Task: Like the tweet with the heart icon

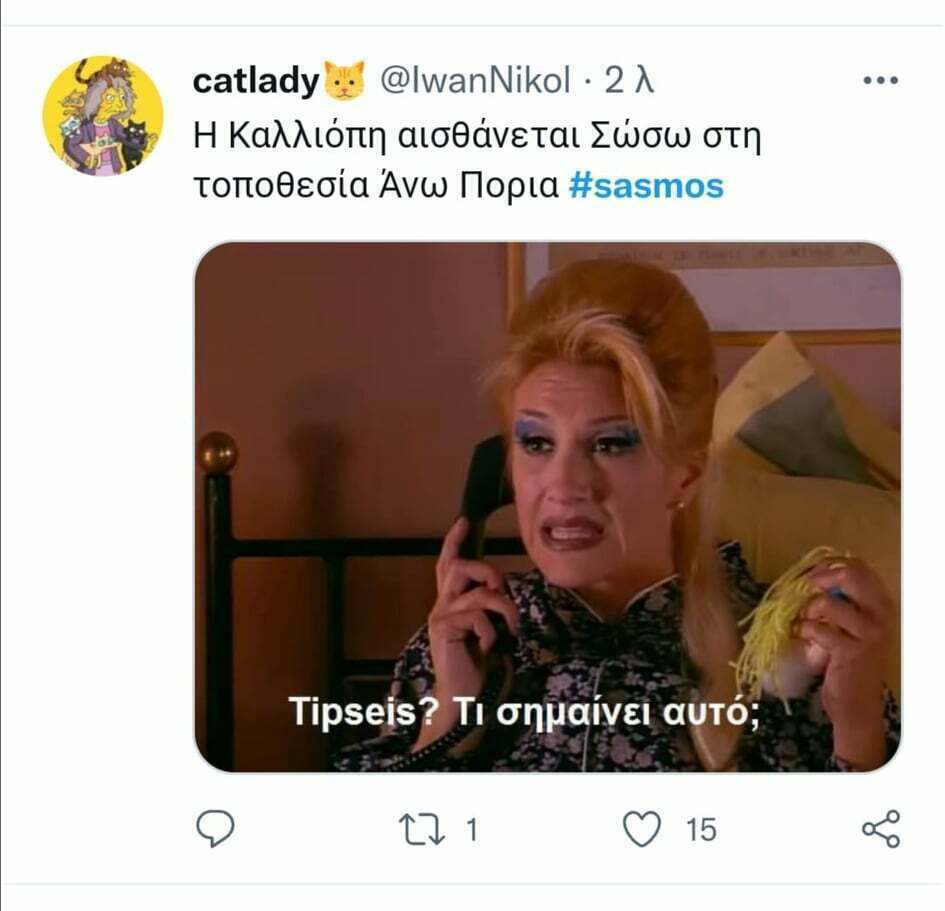Action: point(641,829)
